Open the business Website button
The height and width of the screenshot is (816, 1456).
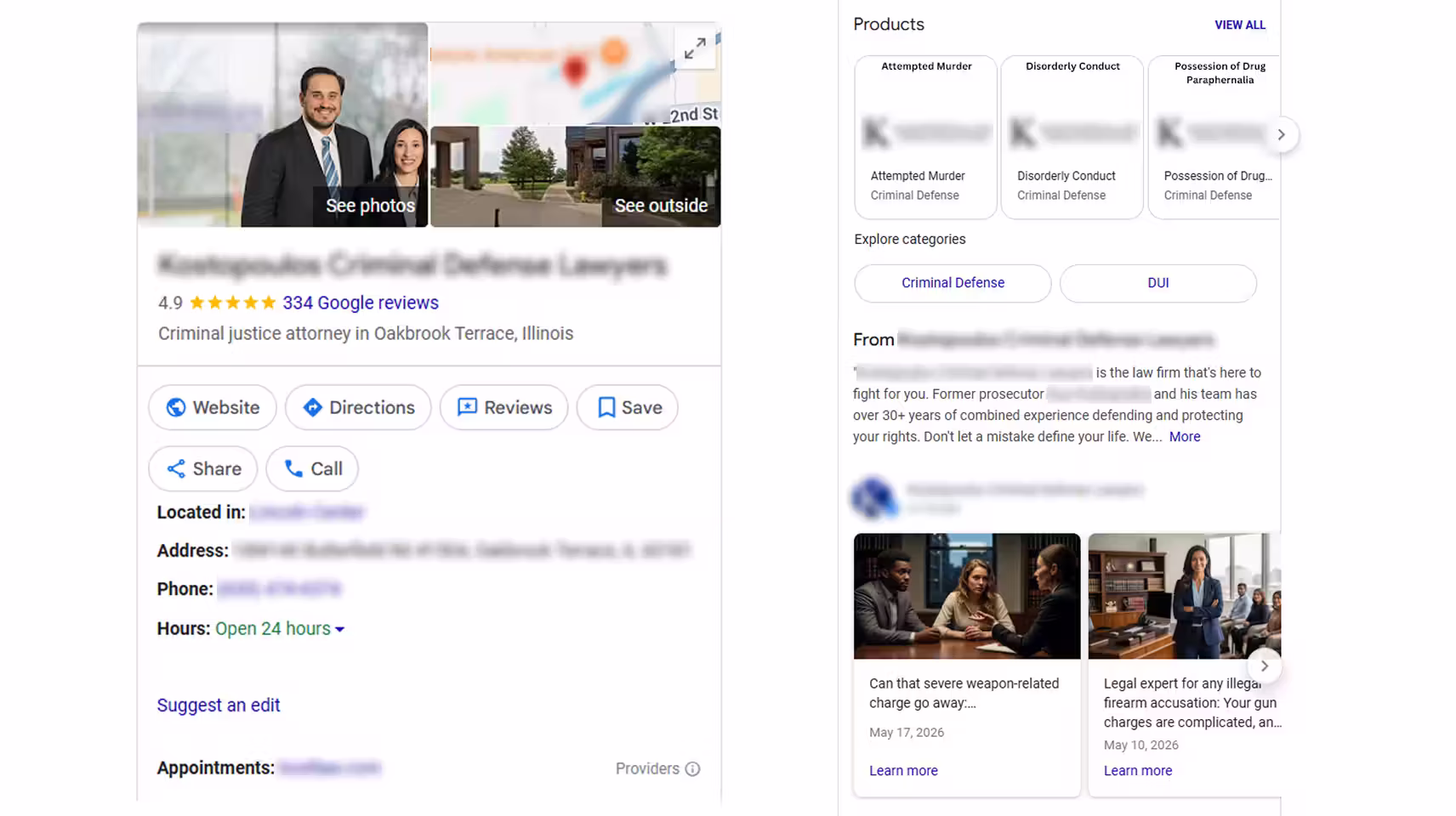click(x=213, y=407)
